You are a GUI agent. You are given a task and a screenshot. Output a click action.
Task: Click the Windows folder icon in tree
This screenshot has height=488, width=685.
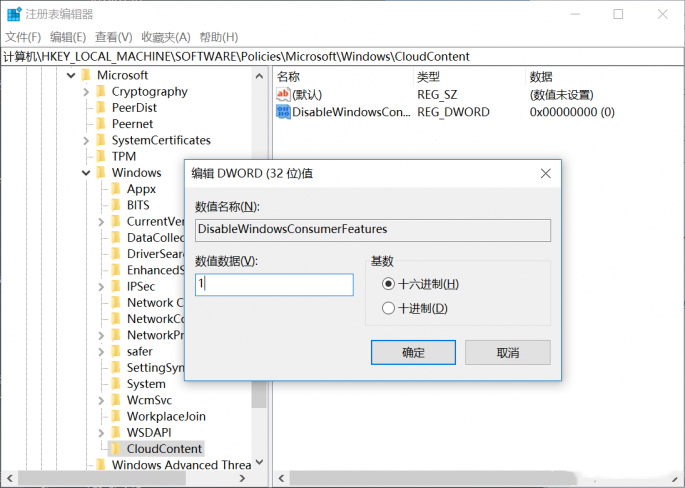[x=101, y=172]
